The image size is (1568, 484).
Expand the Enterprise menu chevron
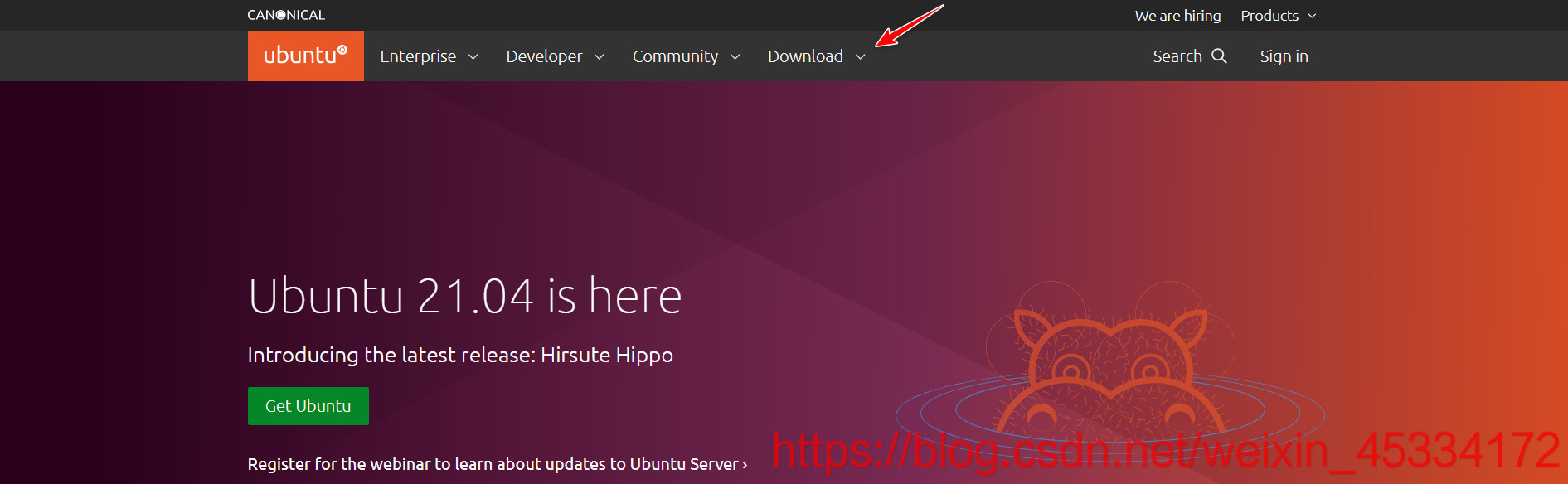(473, 57)
